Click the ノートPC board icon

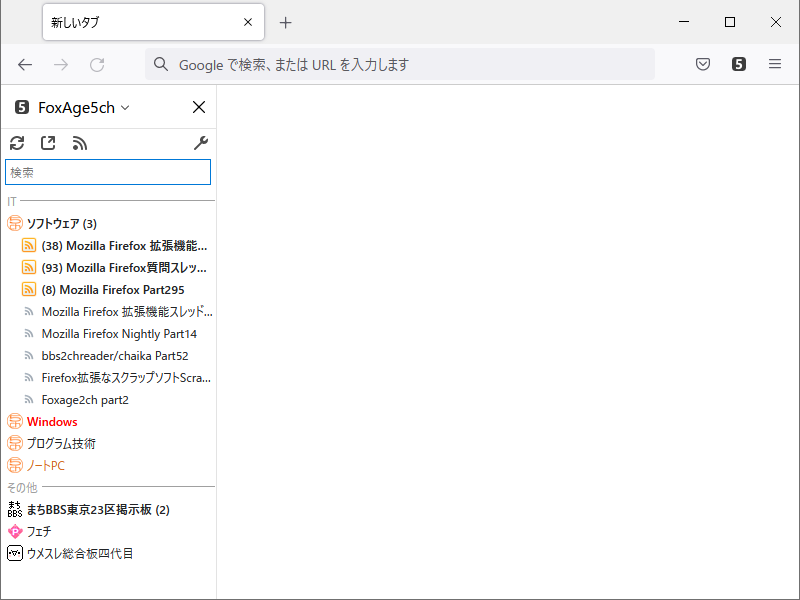pyautogui.click(x=15, y=465)
